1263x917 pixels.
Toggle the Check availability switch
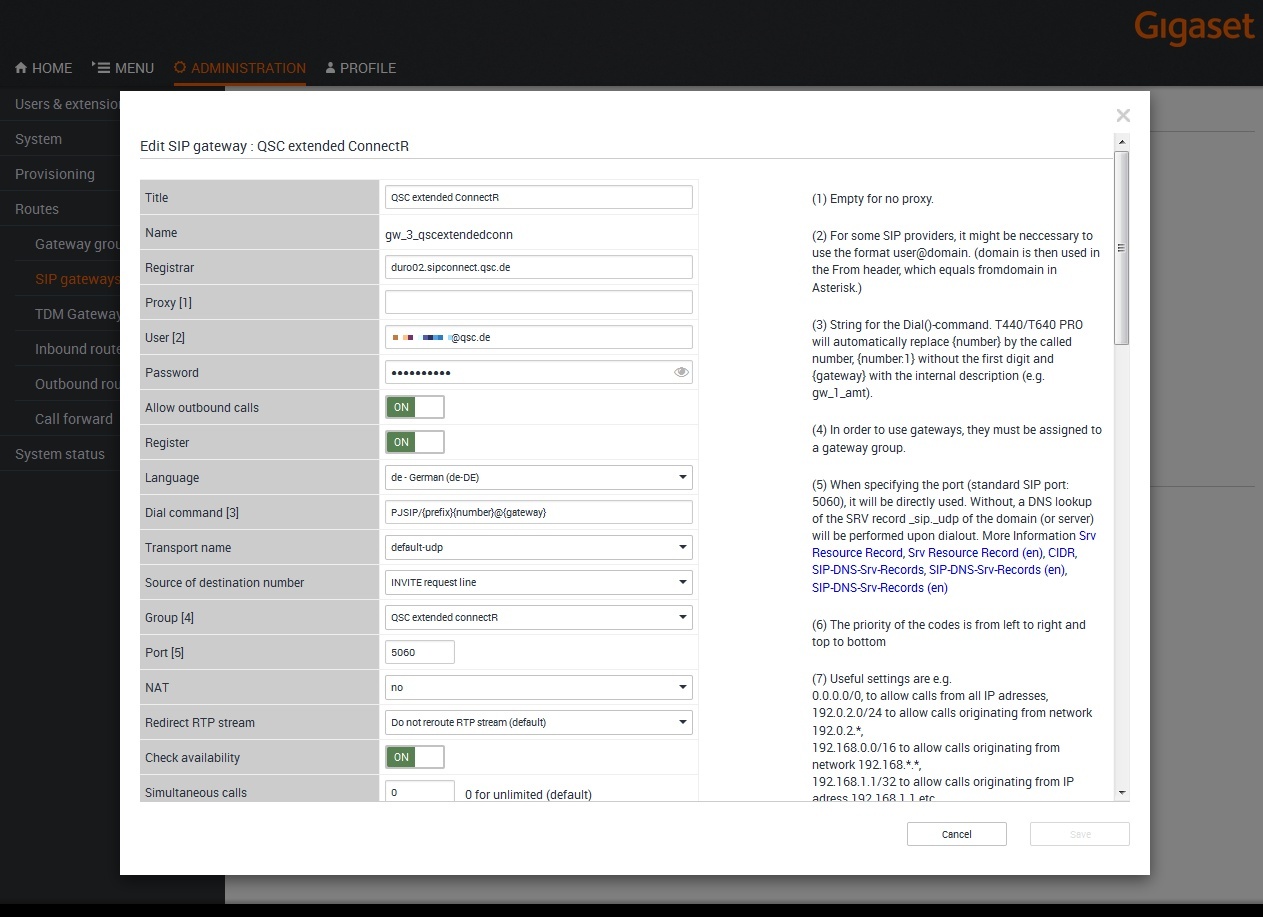coord(415,757)
